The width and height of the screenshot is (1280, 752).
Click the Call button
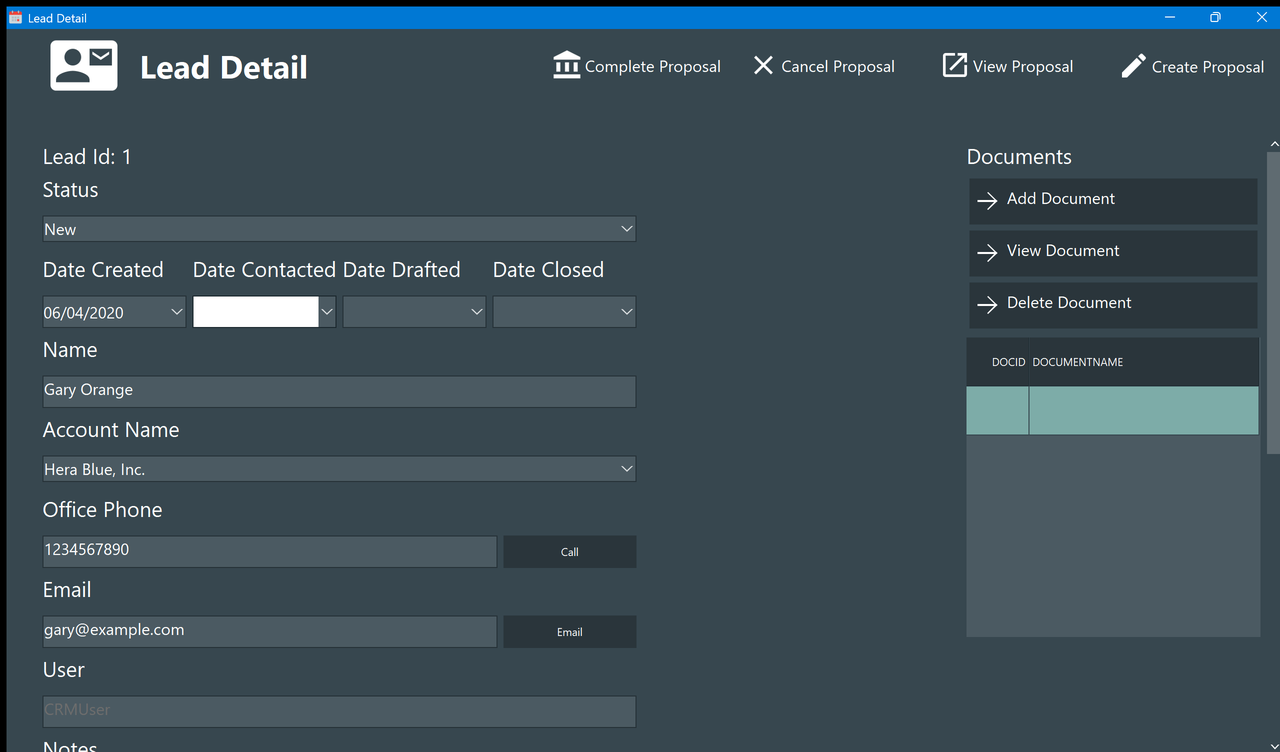570,552
